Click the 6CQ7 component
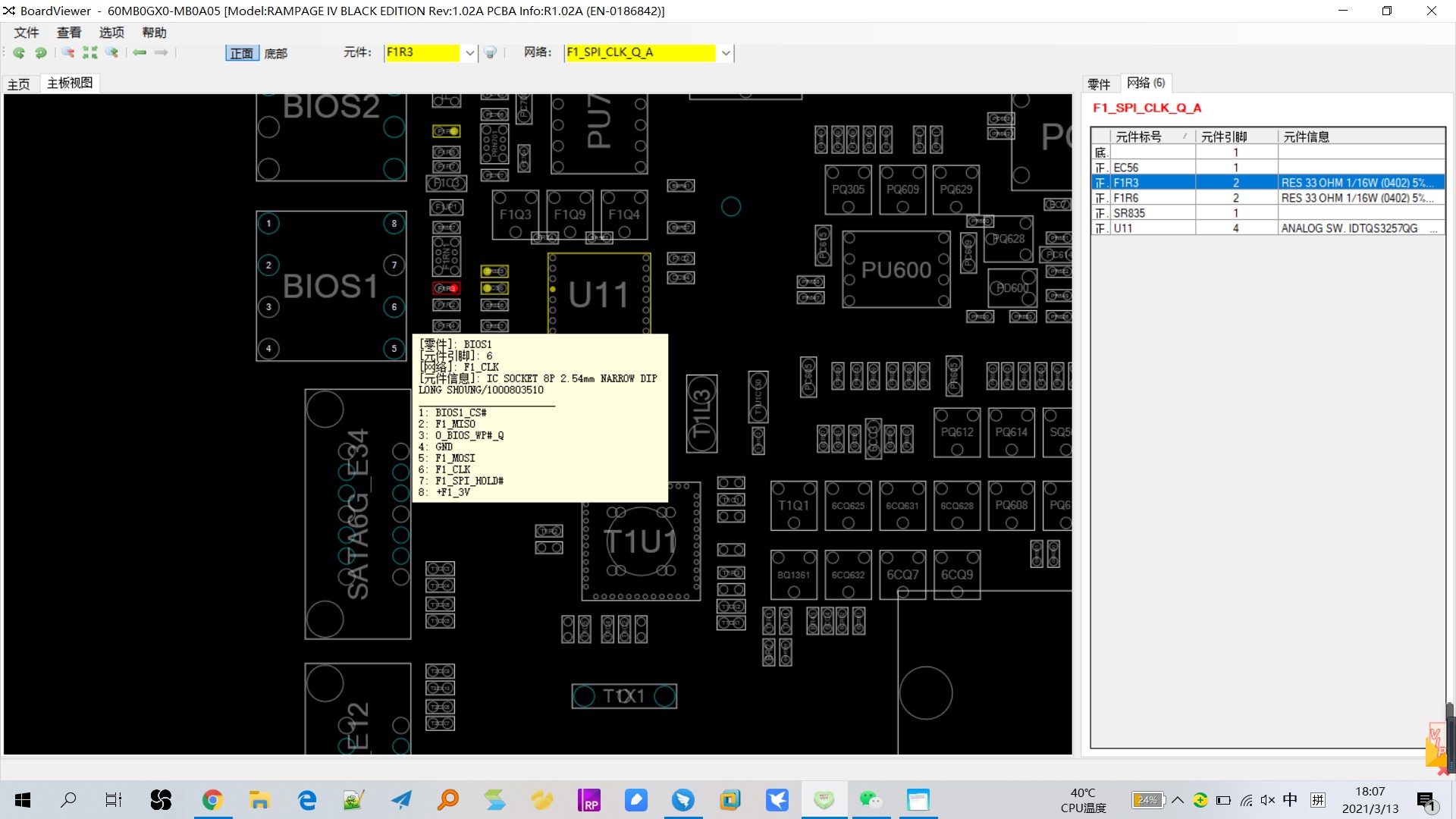Image resolution: width=1456 pixels, height=819 pixels. point(902,575)
